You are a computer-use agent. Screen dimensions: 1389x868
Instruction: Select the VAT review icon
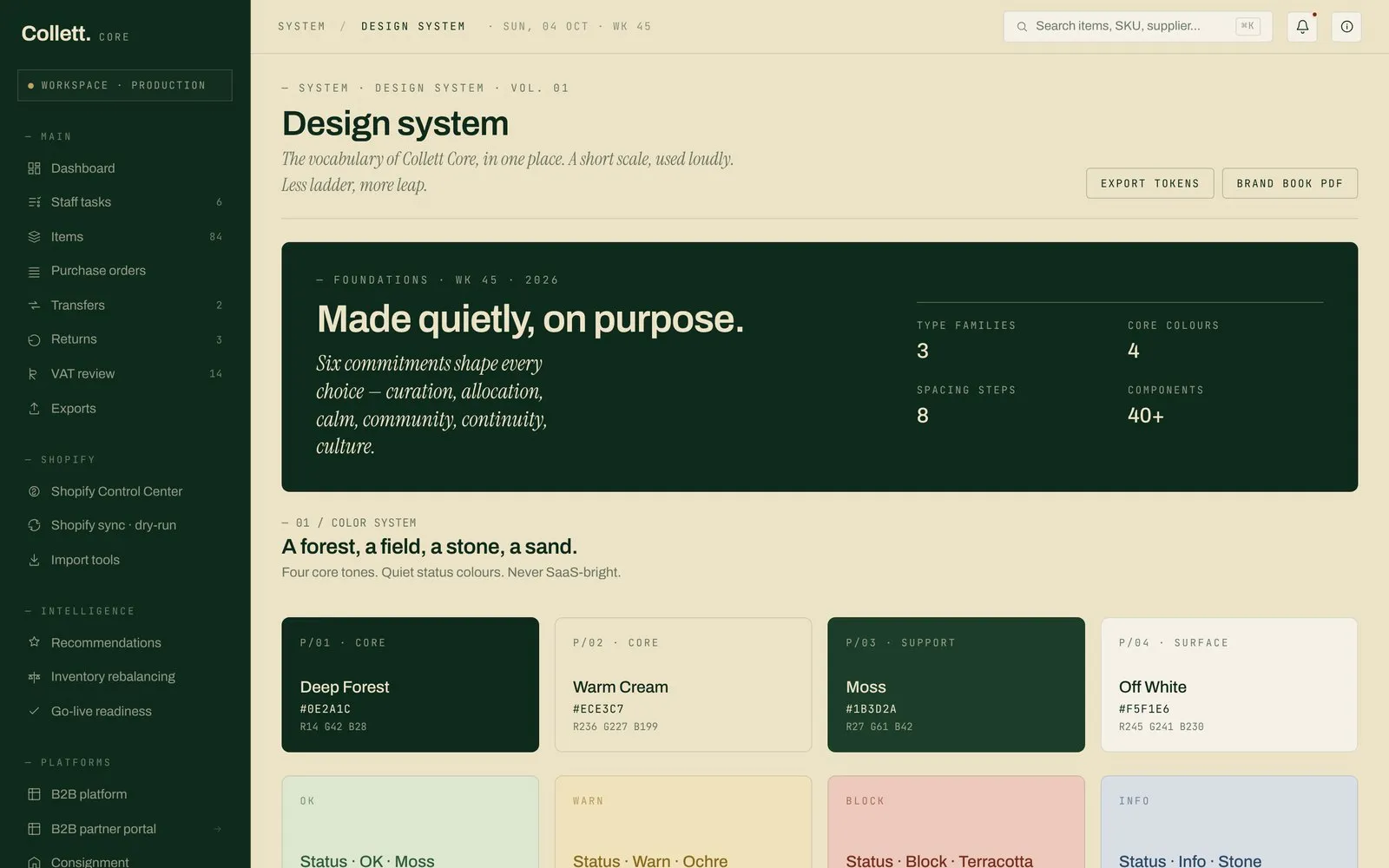[x=34, y=374]
